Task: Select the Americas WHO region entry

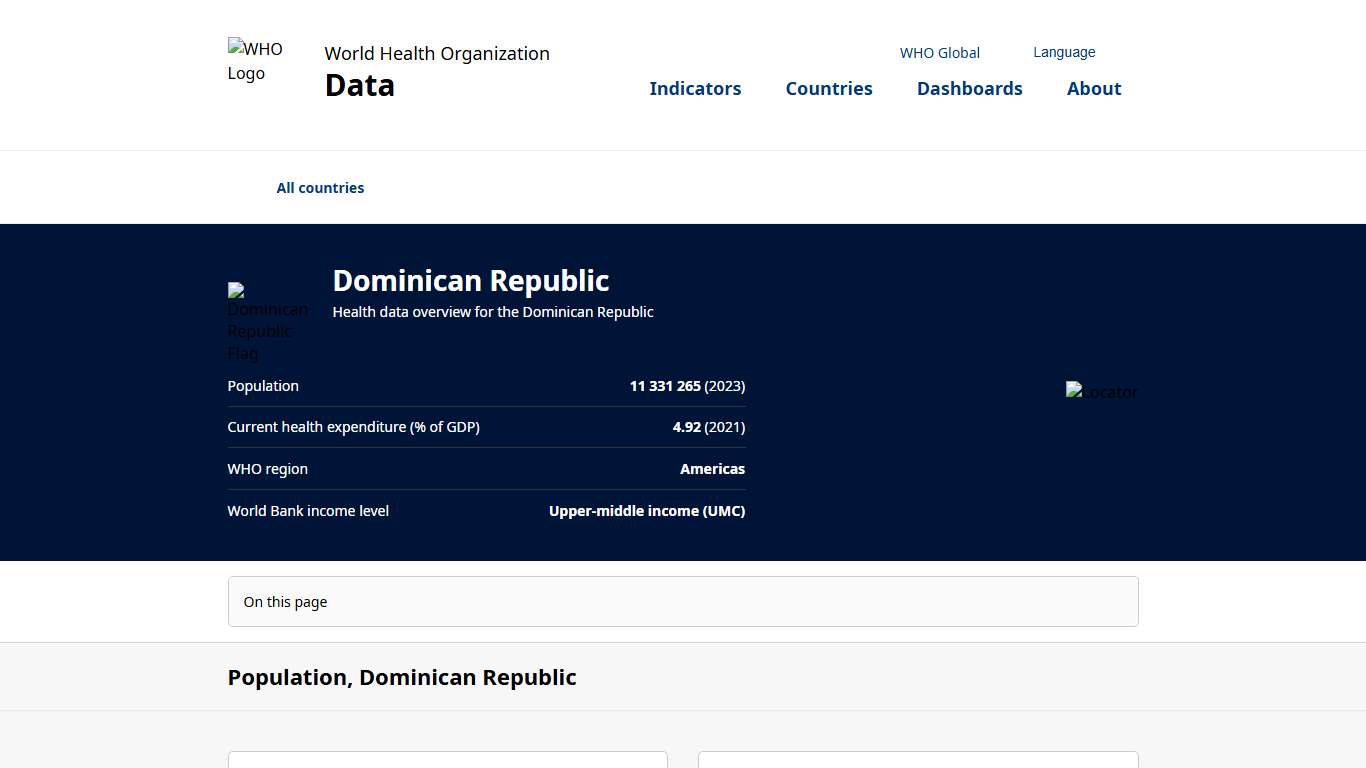Action: 712,468
